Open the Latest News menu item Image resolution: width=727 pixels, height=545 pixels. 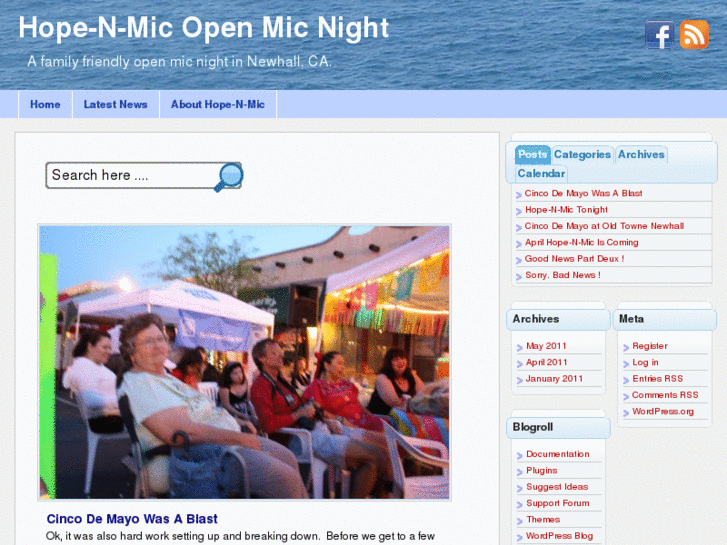pos(116,104)
